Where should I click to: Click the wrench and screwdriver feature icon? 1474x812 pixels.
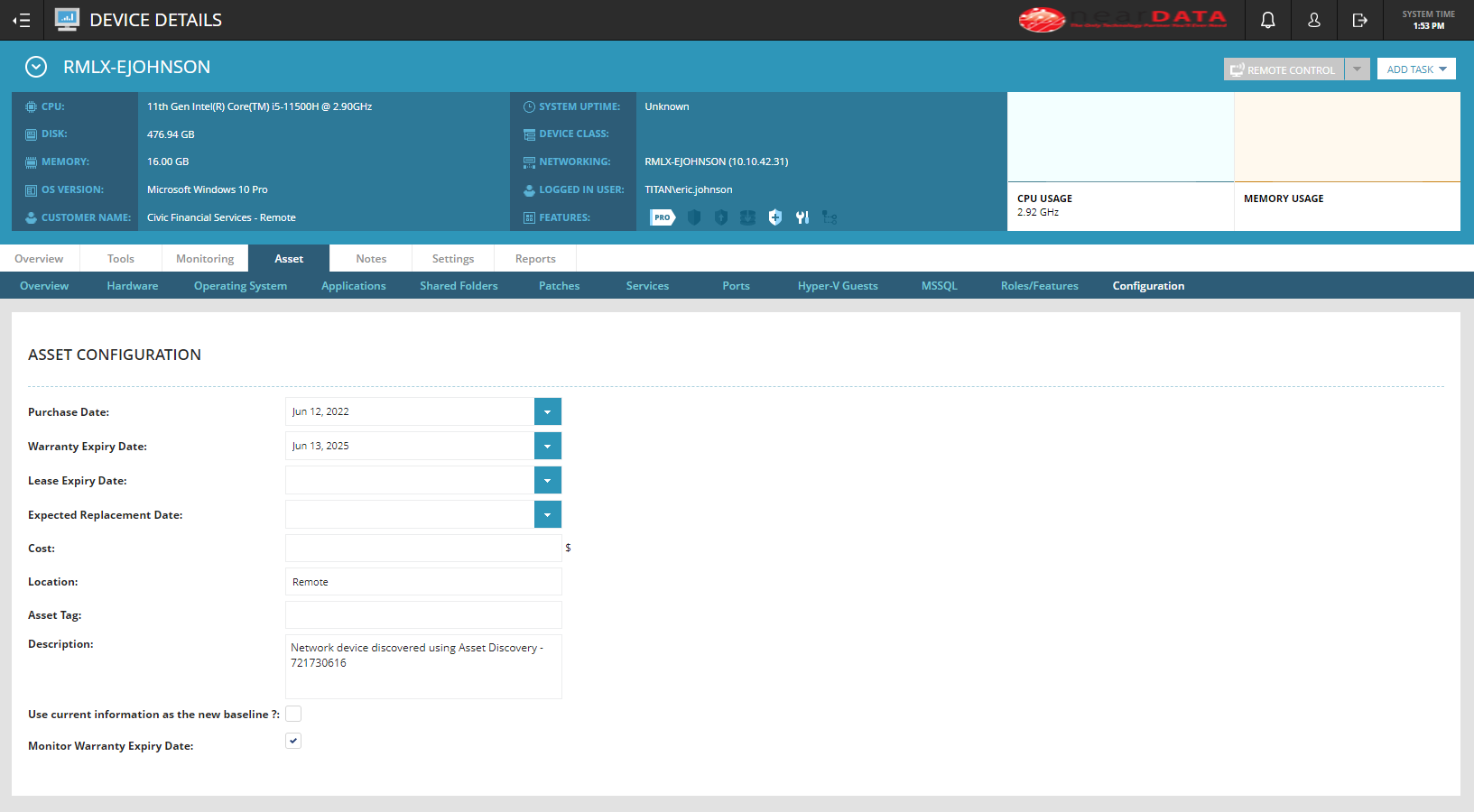click(x=802, y=217)
